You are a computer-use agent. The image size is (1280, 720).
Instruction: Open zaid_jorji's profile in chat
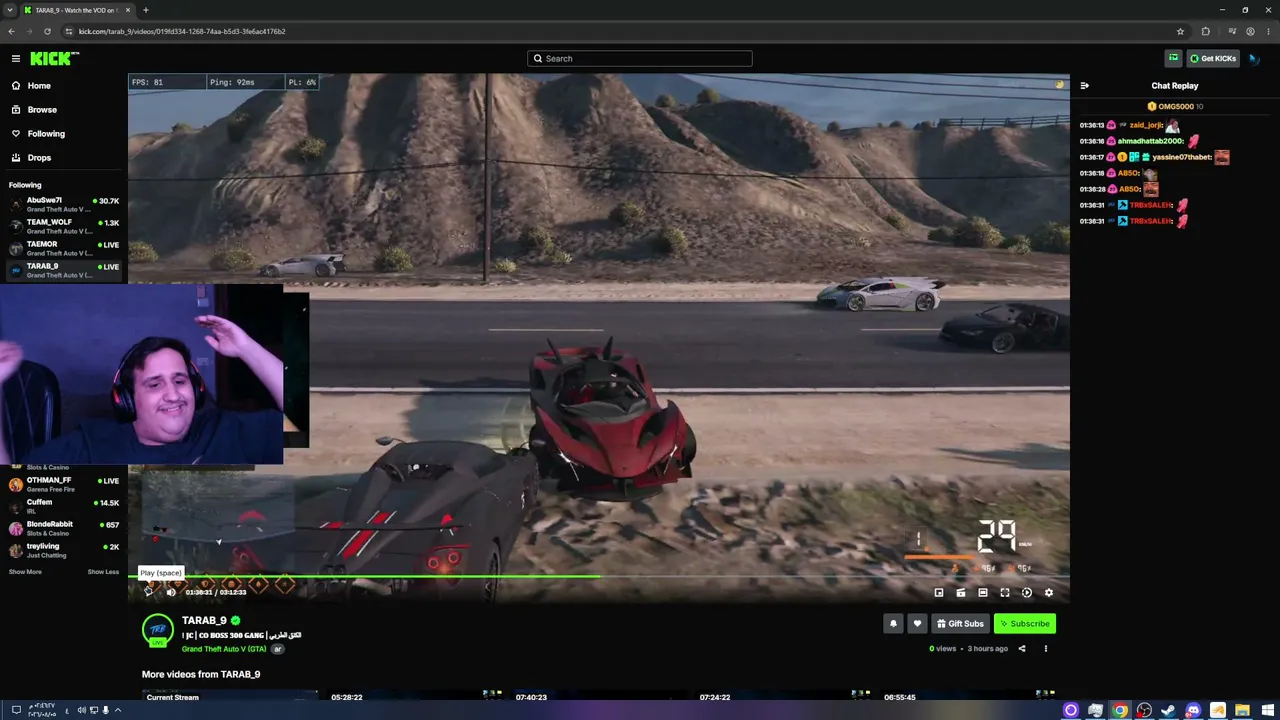pos(1146,126)
